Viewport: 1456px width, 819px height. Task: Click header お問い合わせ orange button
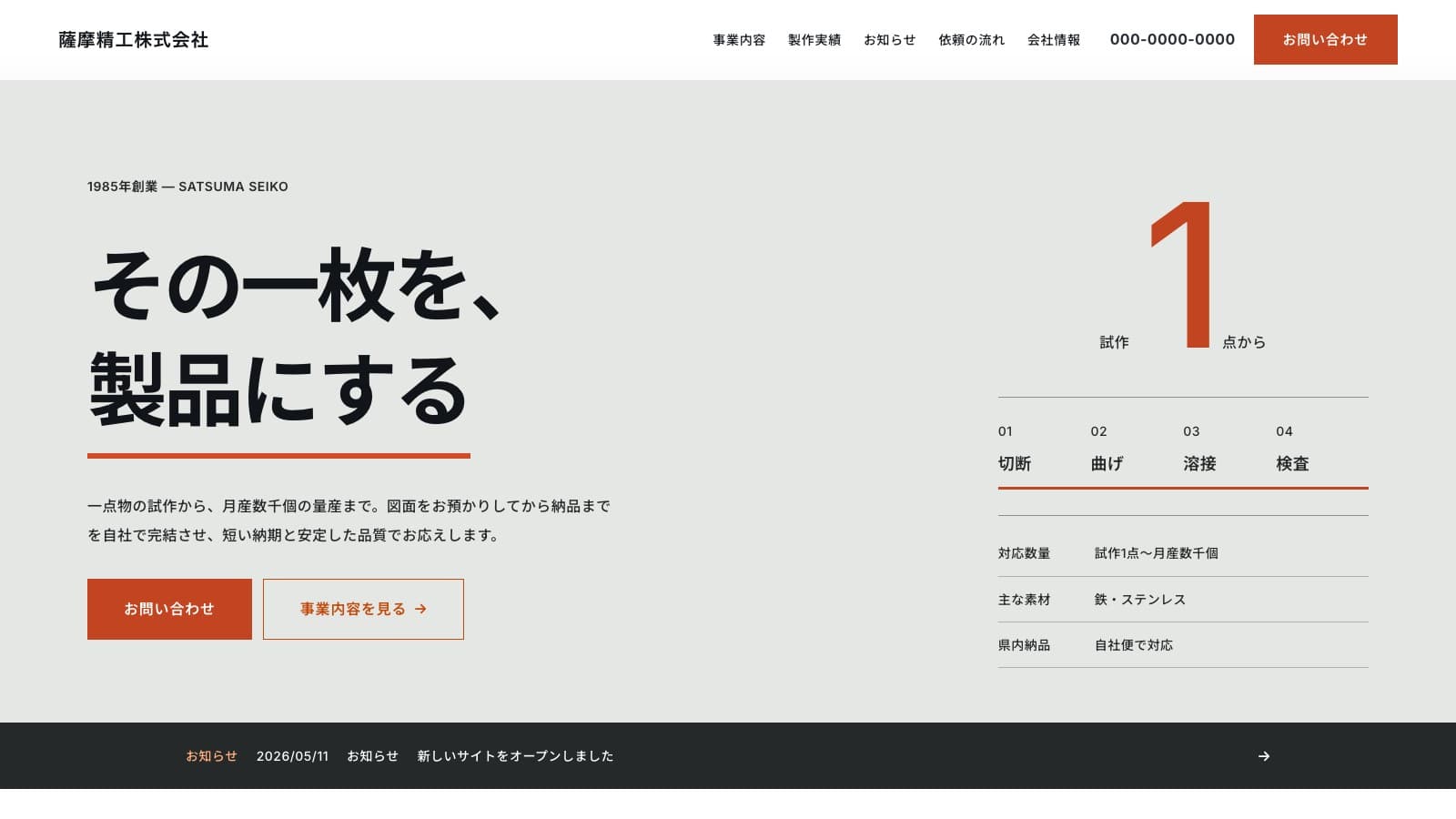pyautogui.click(x=1325, y=39)
